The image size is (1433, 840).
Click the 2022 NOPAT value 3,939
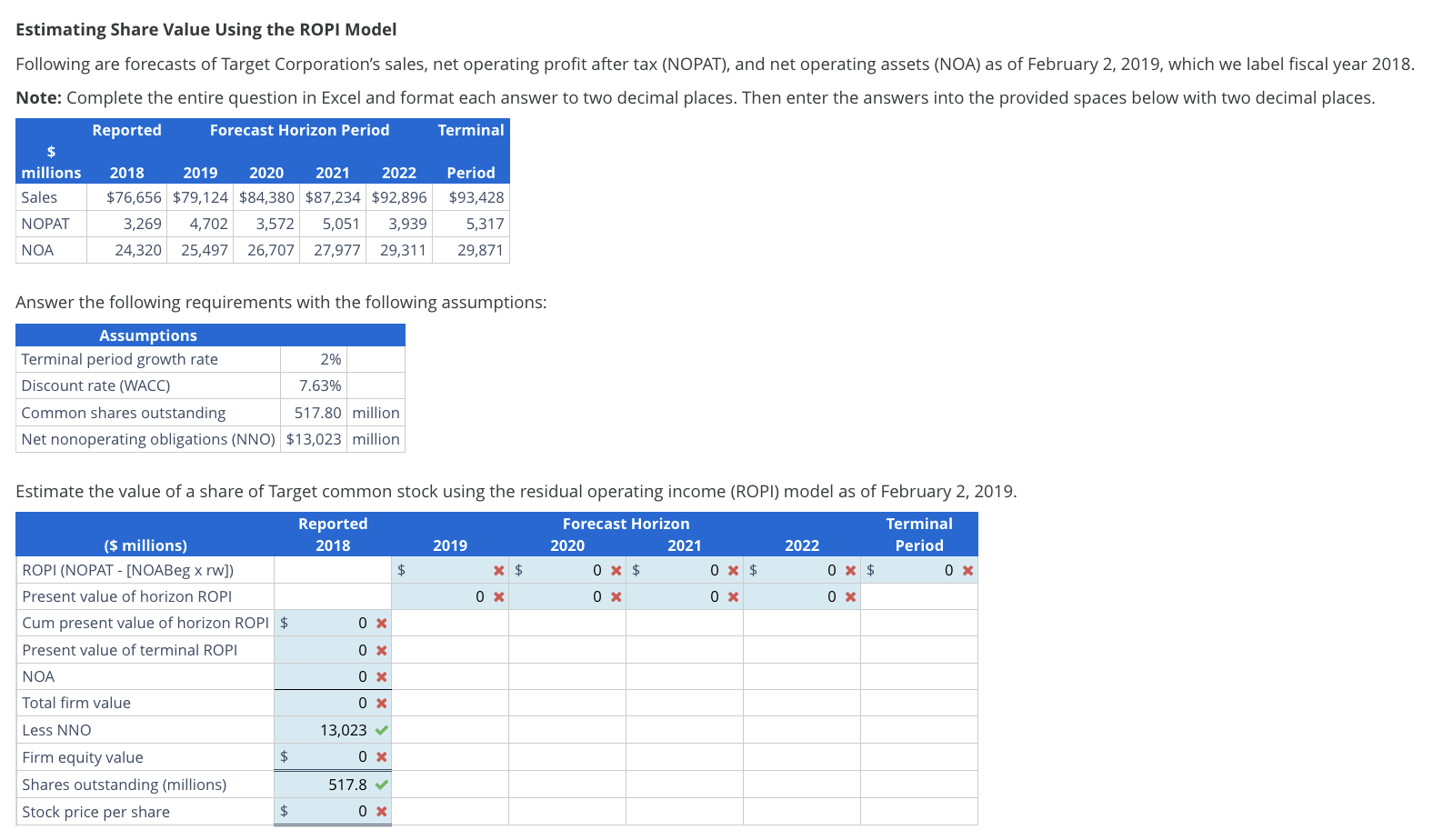pos(407,224)
